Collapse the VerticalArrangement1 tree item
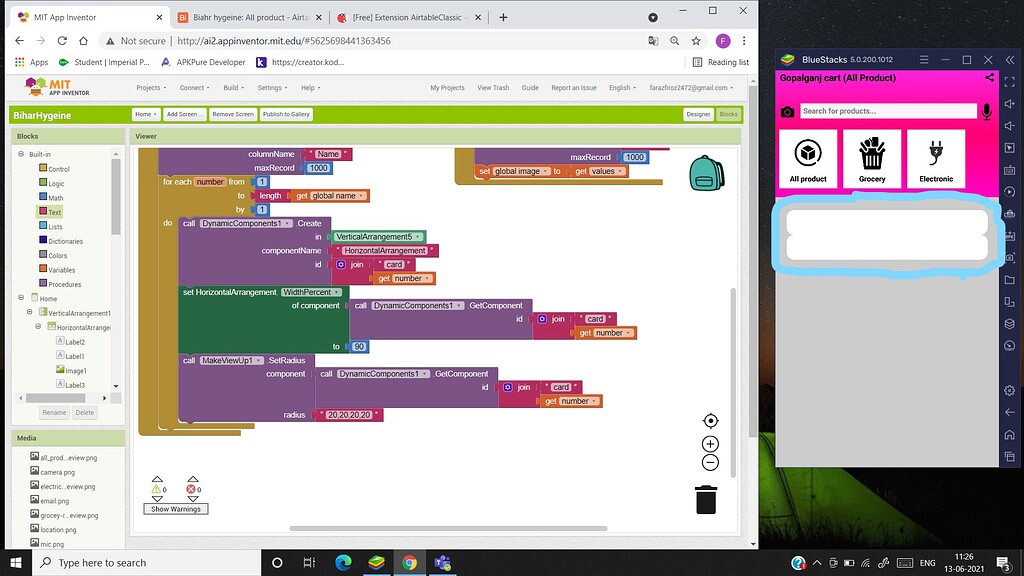Viewport: 1024px width, 576px height. pyautogui.click(x=29, y=312)
